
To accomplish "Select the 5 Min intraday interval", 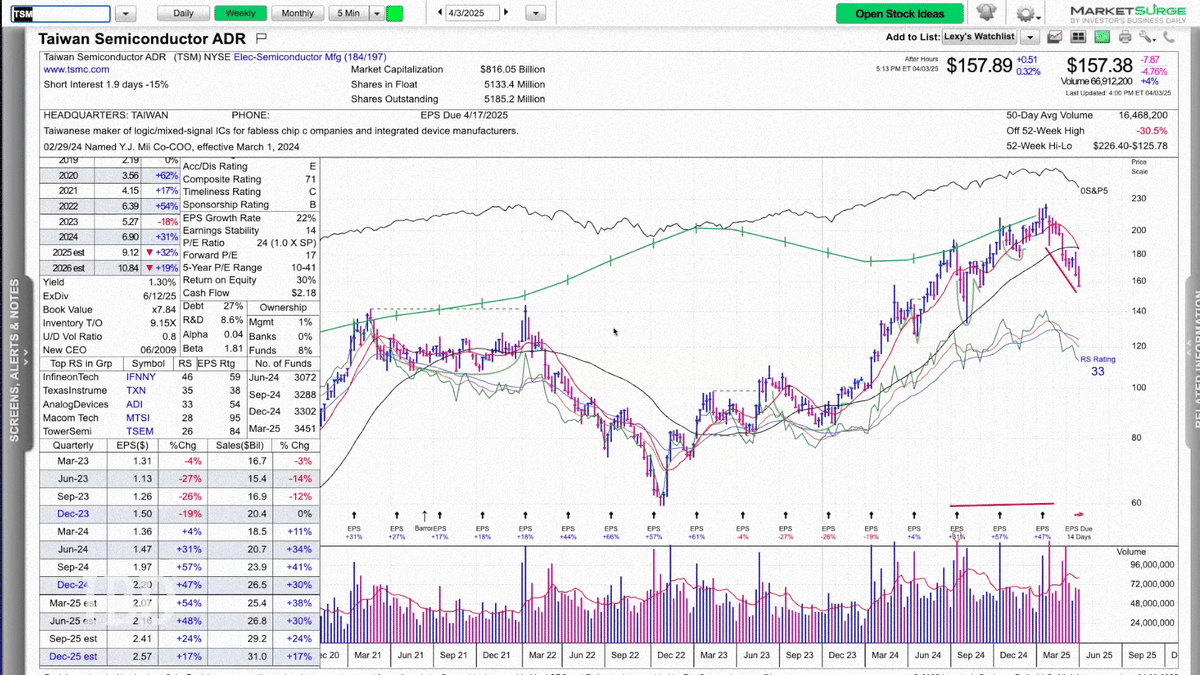I will (x=348, y=13).
